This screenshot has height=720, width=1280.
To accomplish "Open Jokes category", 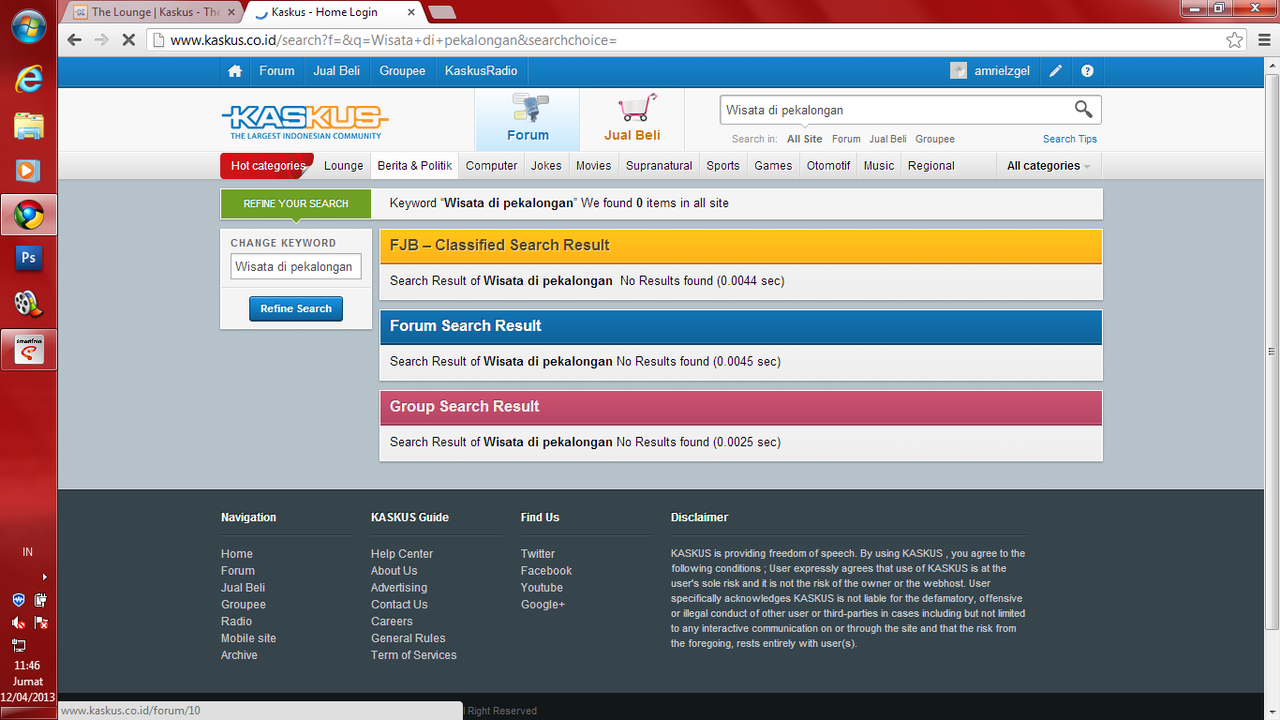I will click(546, 166).
